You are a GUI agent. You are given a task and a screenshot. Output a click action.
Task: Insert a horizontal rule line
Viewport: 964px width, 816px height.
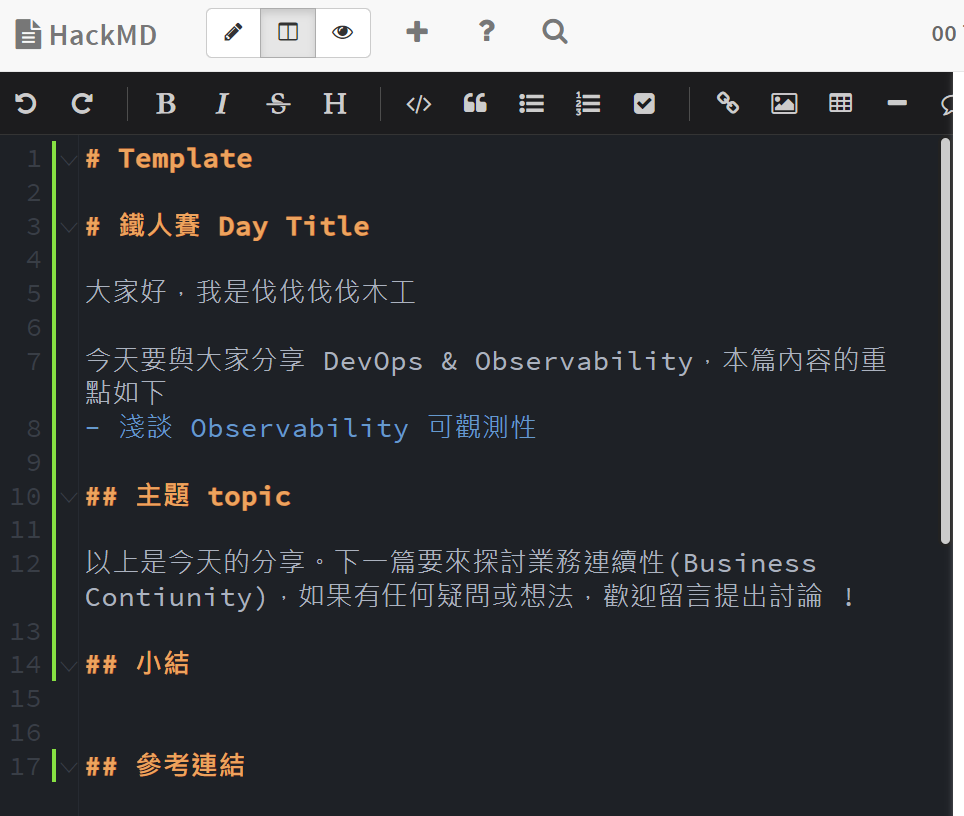(x=897, y=103)
